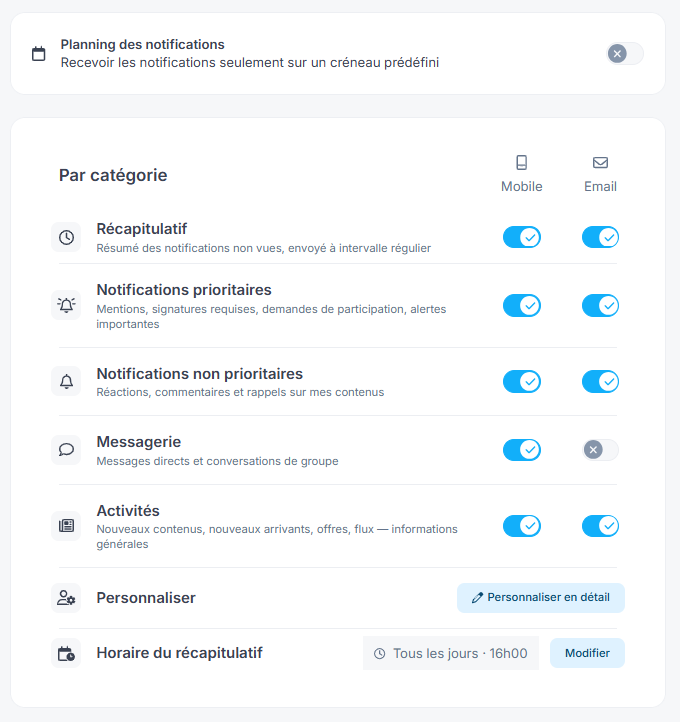Click the clock icon next to Récapitulatif
Viewport: 680px width, 722px height.
[x=66, y=238]
